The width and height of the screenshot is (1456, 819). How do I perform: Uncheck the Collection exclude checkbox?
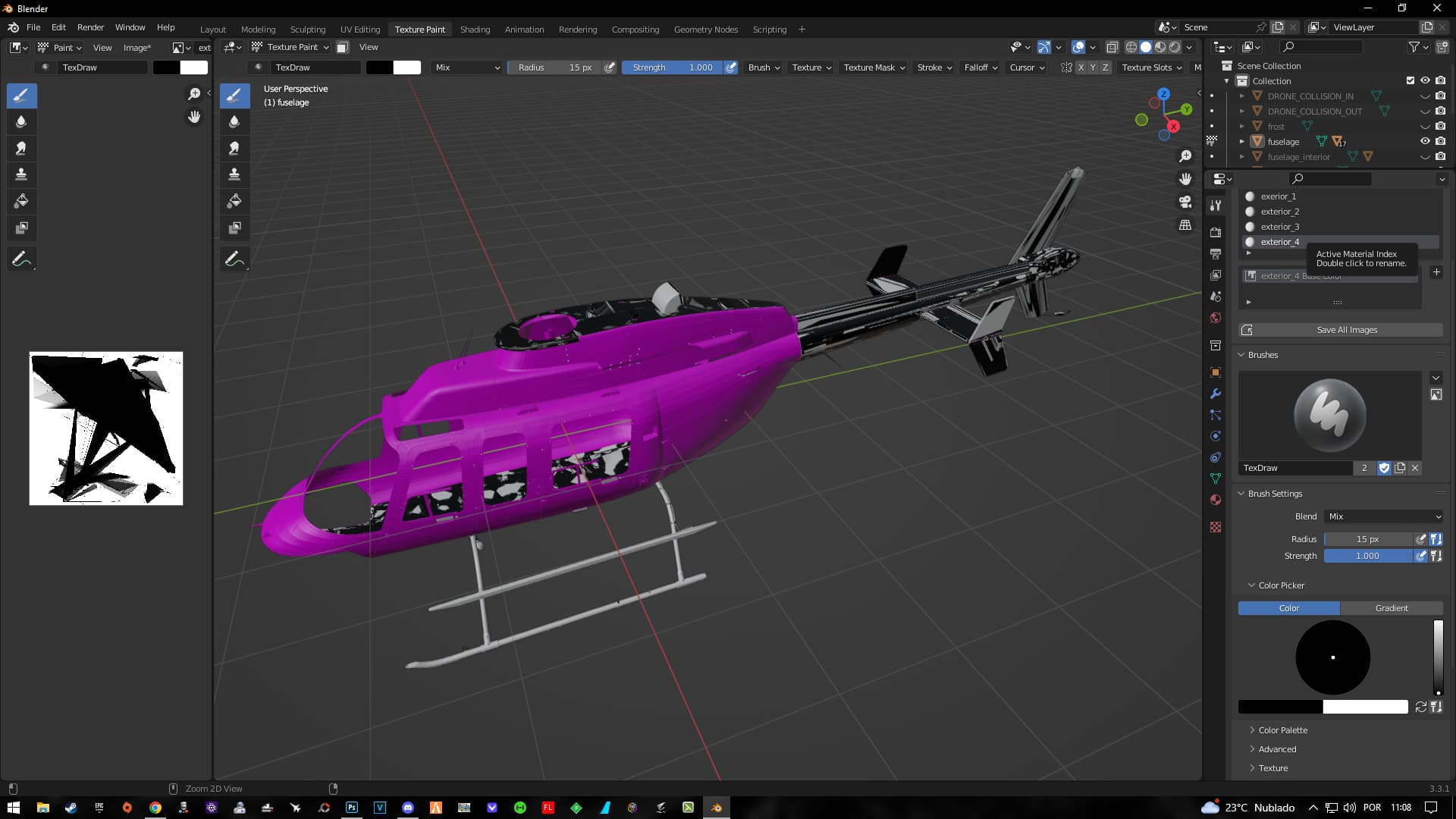(x=1410, y=80)
